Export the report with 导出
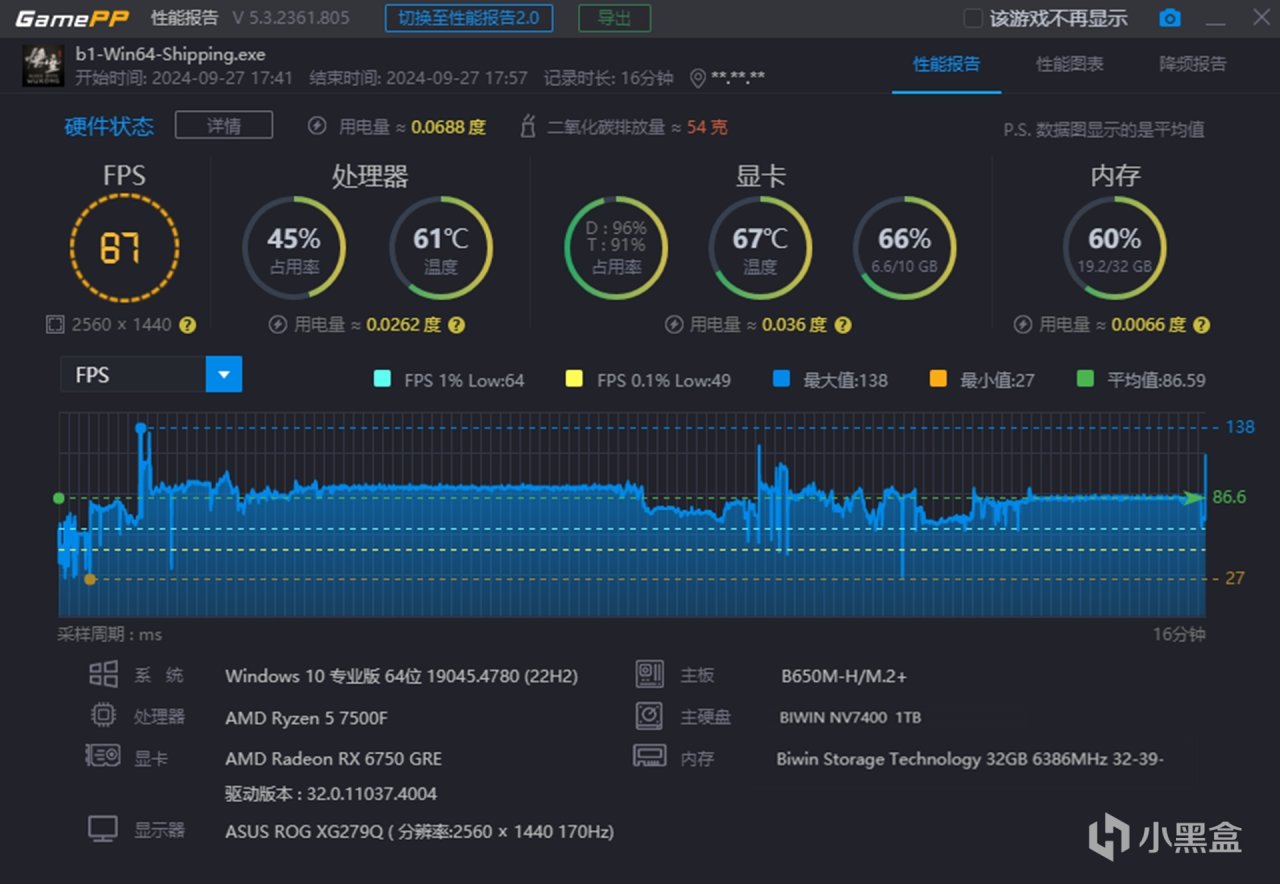The width and height of the screenshot is (1280, 884). (x=614, y=18)
